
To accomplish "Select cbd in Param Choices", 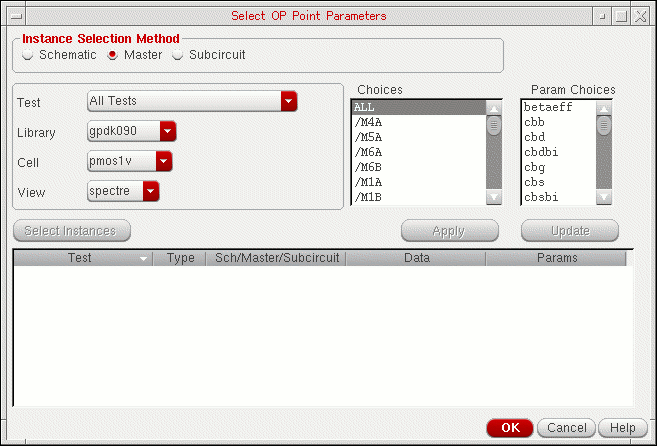I will [x=559, y=137].
